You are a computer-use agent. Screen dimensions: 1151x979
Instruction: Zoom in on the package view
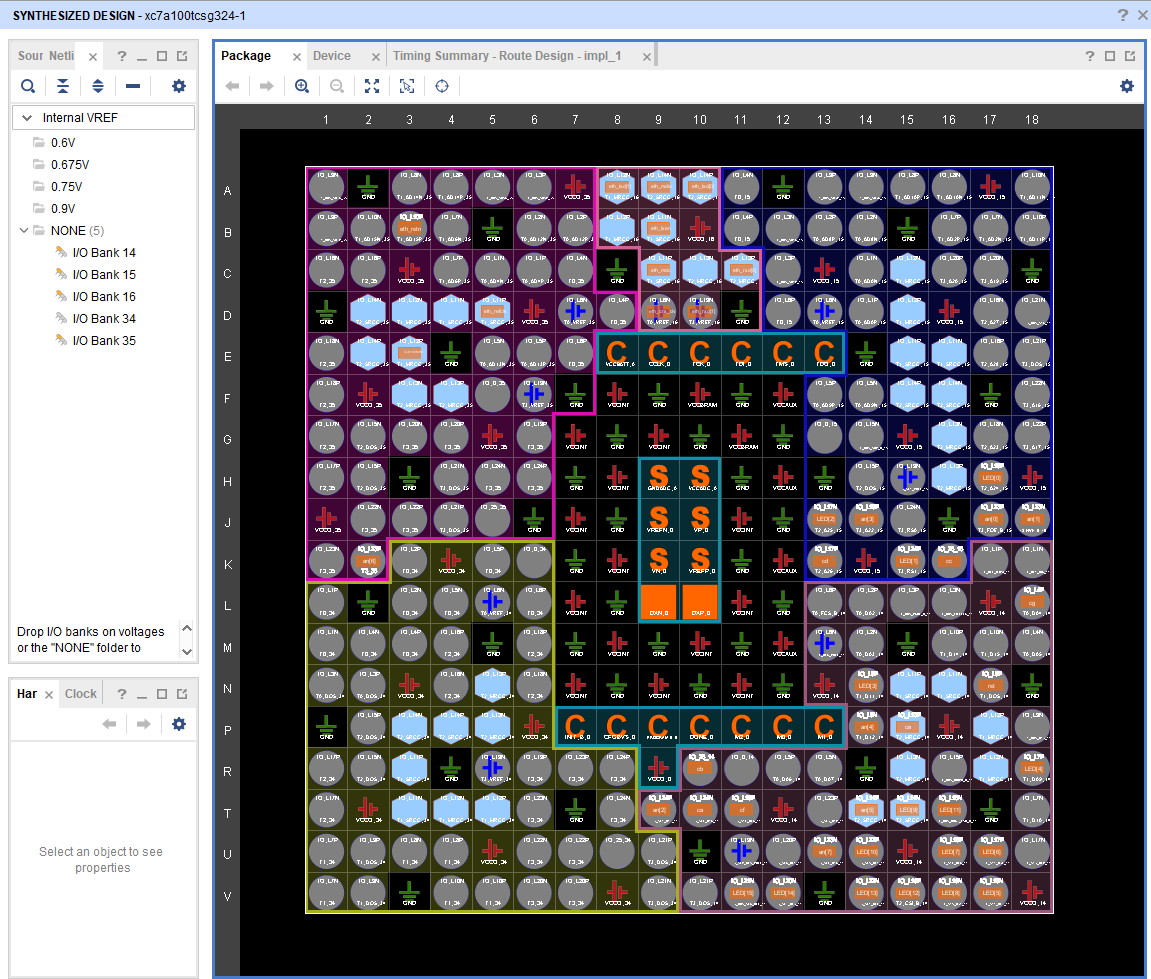(302, 87)
